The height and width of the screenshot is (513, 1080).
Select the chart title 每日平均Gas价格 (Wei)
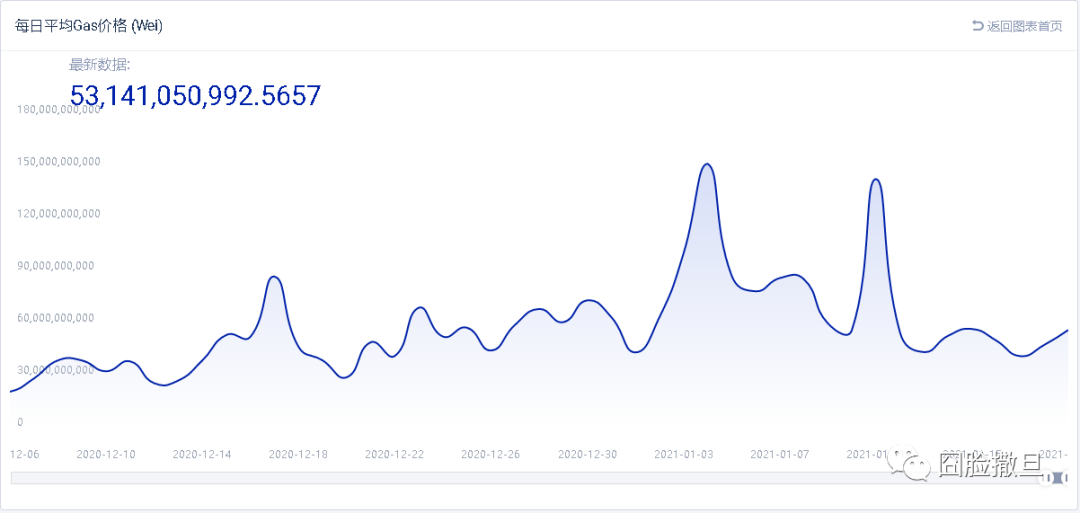tap(89, 26)
